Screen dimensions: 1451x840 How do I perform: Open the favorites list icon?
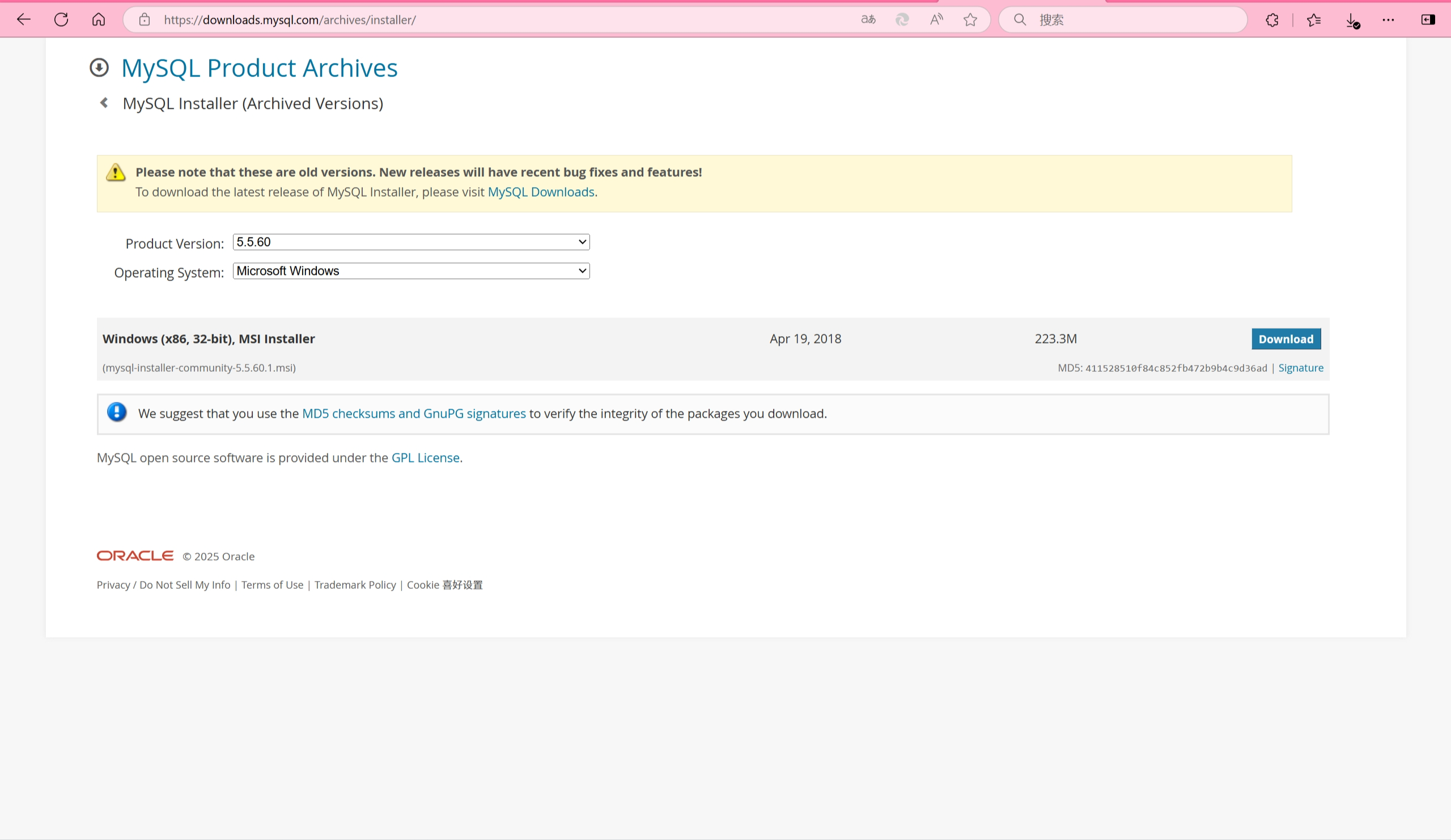click(x=1313, y=20)
